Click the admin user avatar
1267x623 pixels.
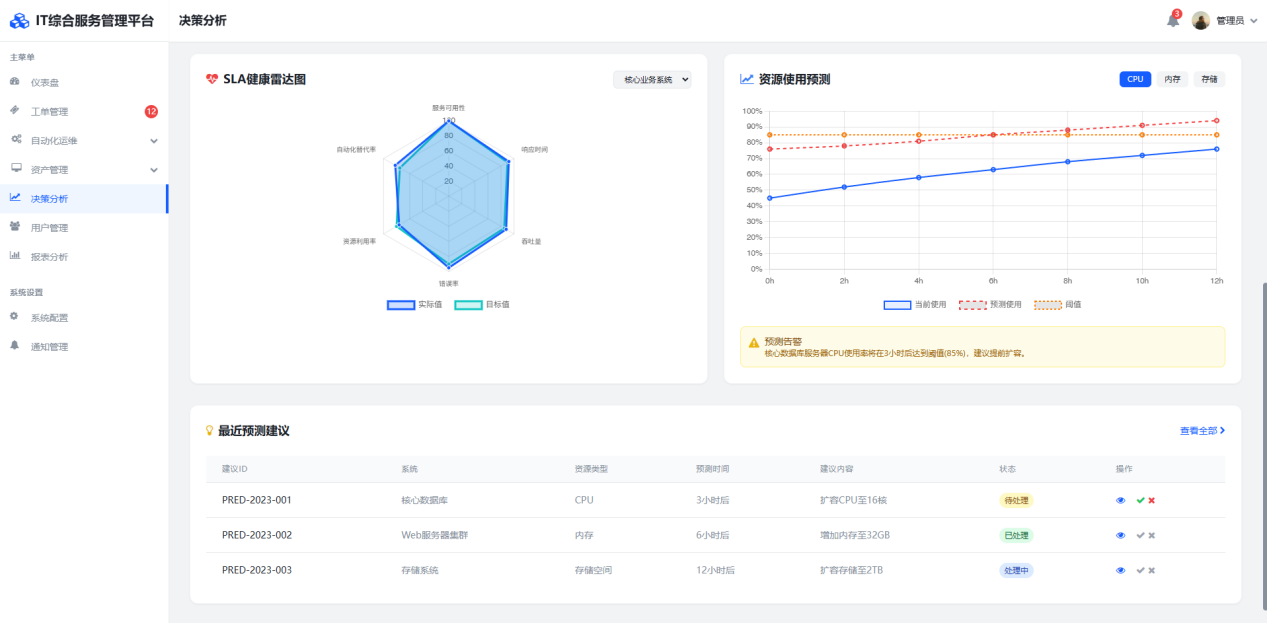click(1201, 20)
